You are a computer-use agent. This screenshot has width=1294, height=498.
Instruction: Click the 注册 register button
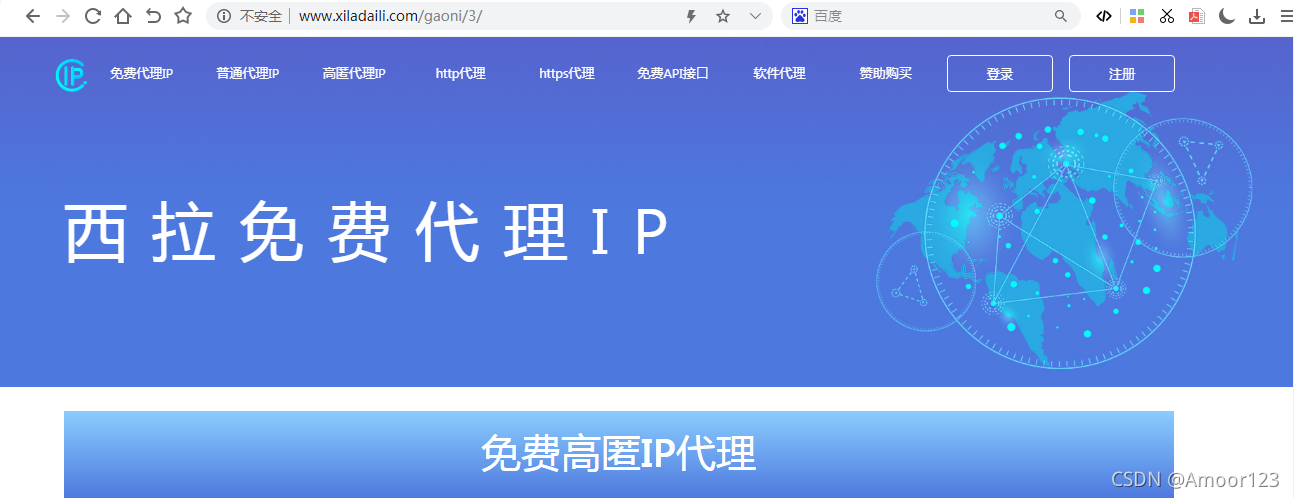pos(1122,74)
